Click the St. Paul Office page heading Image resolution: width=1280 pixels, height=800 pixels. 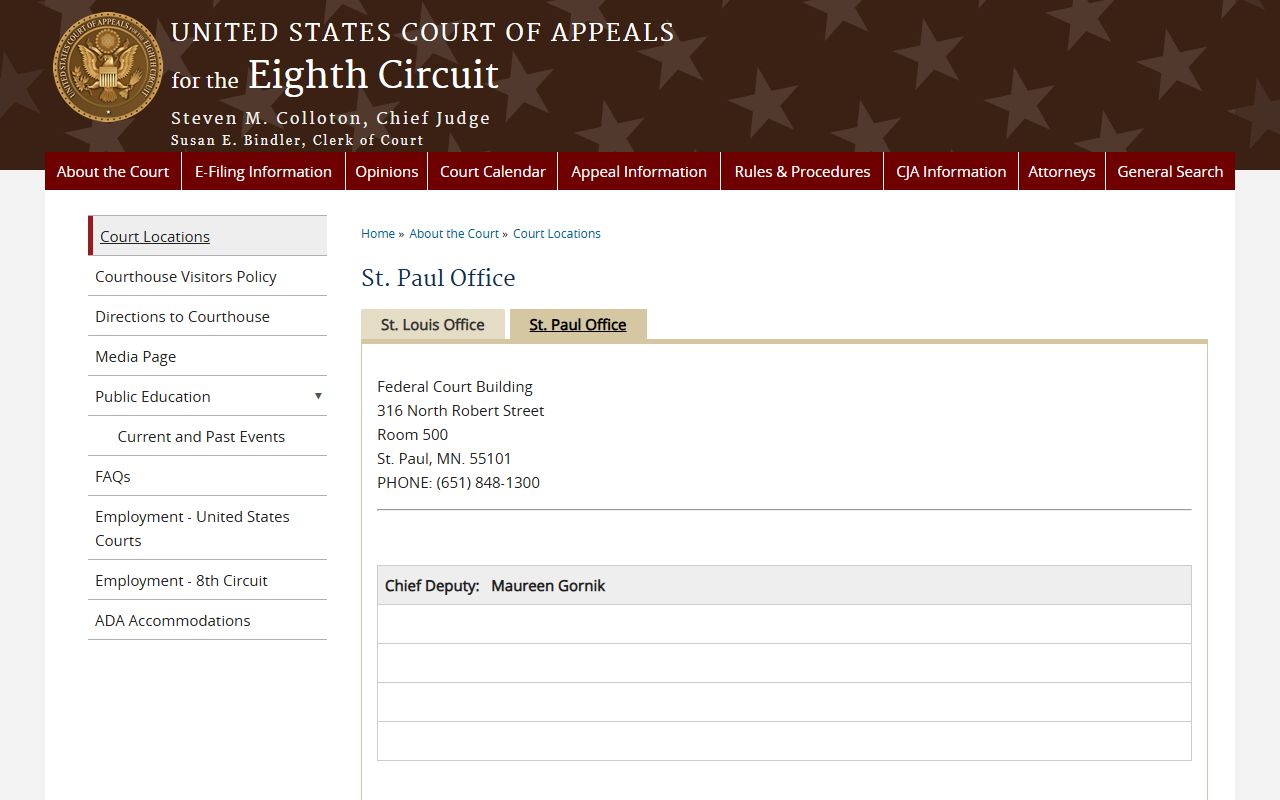point(438,278)
